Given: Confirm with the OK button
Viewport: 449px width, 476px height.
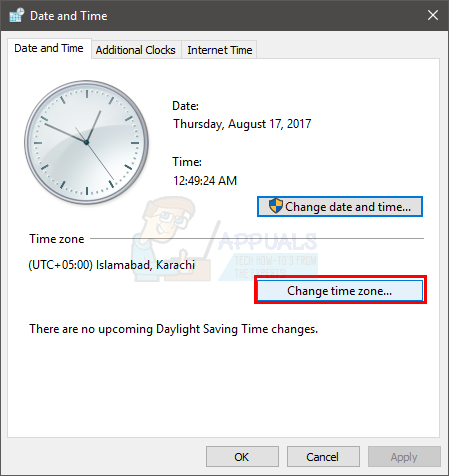Looking at the screenshot, I should [242, 457].
